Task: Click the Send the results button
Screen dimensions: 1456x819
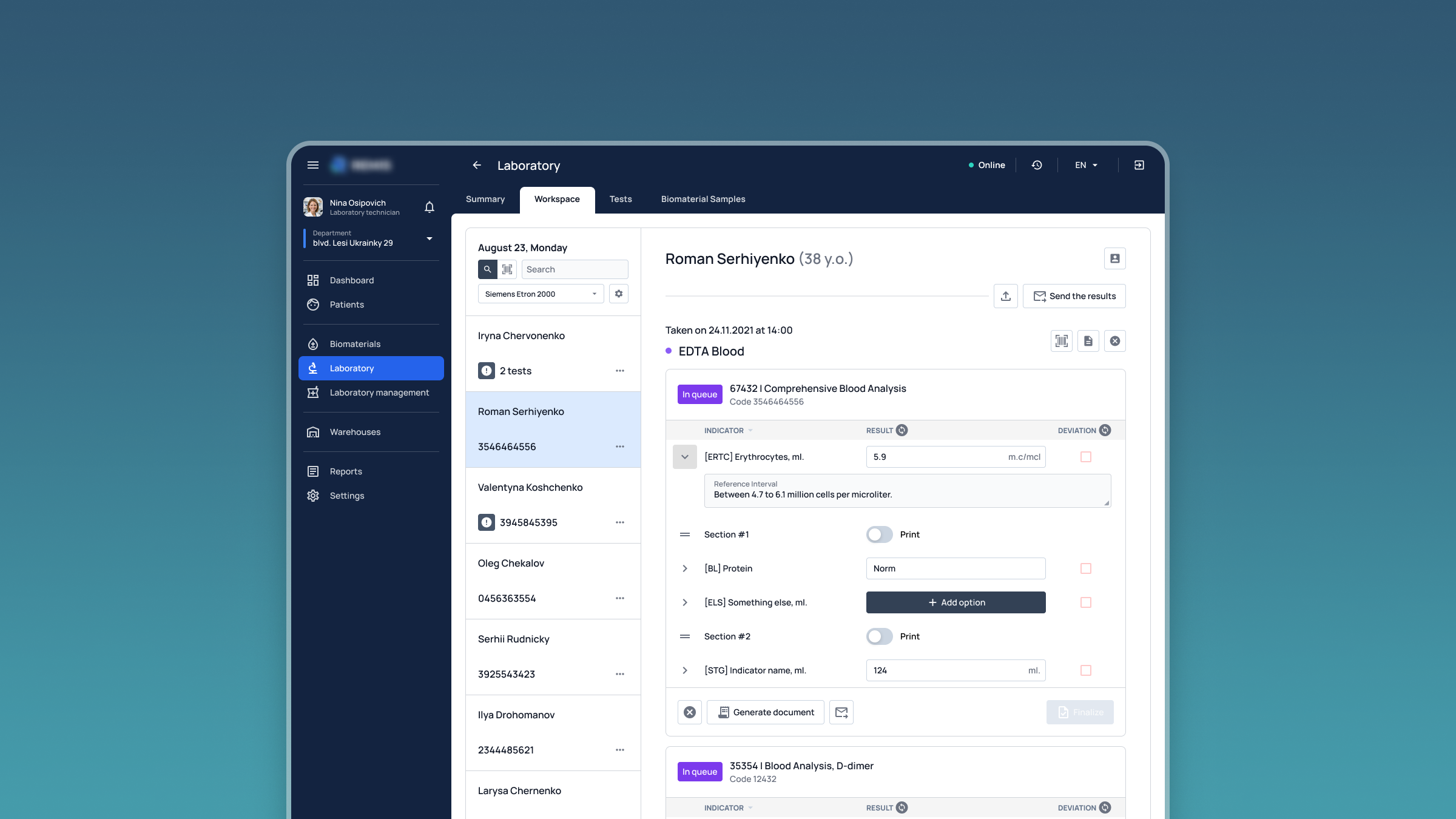Action: (x=1074, y=296)
